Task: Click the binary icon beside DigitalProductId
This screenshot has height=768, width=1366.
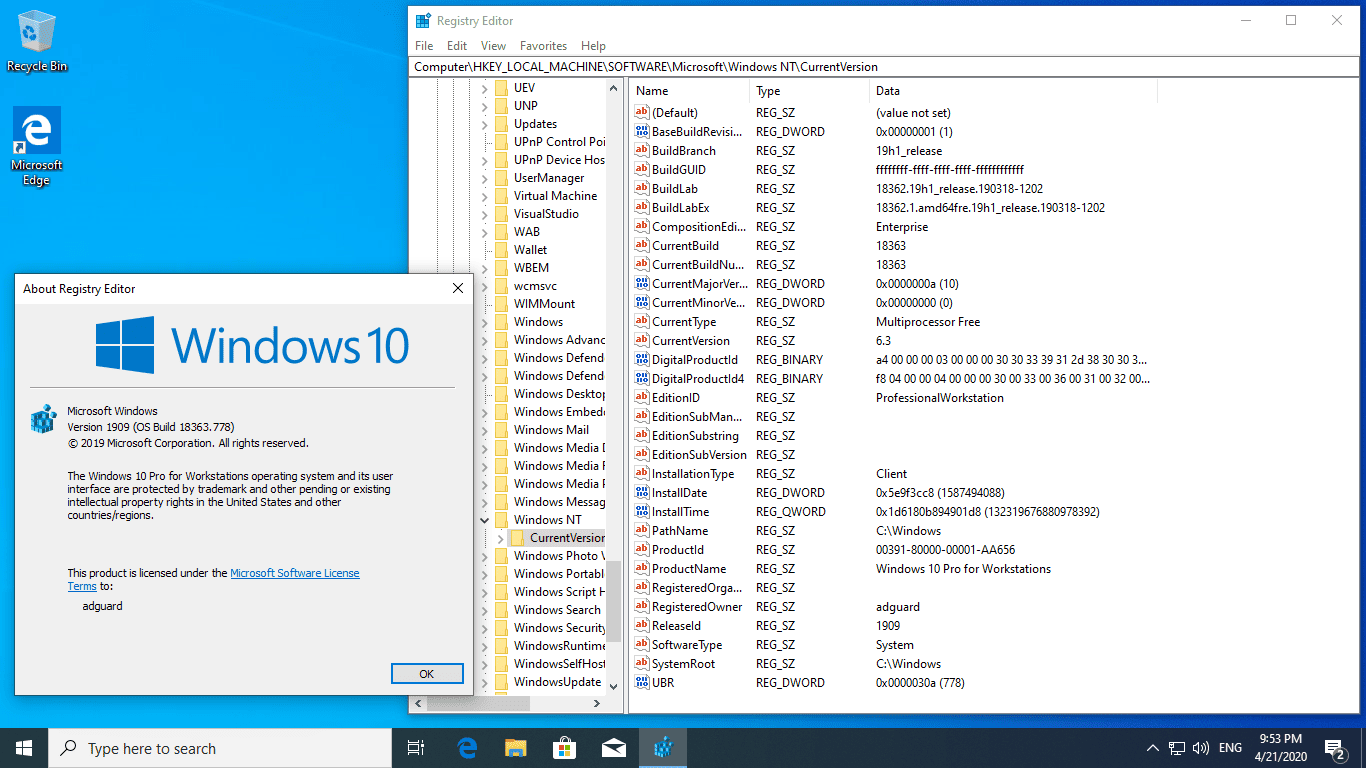Action: (642, 360)
